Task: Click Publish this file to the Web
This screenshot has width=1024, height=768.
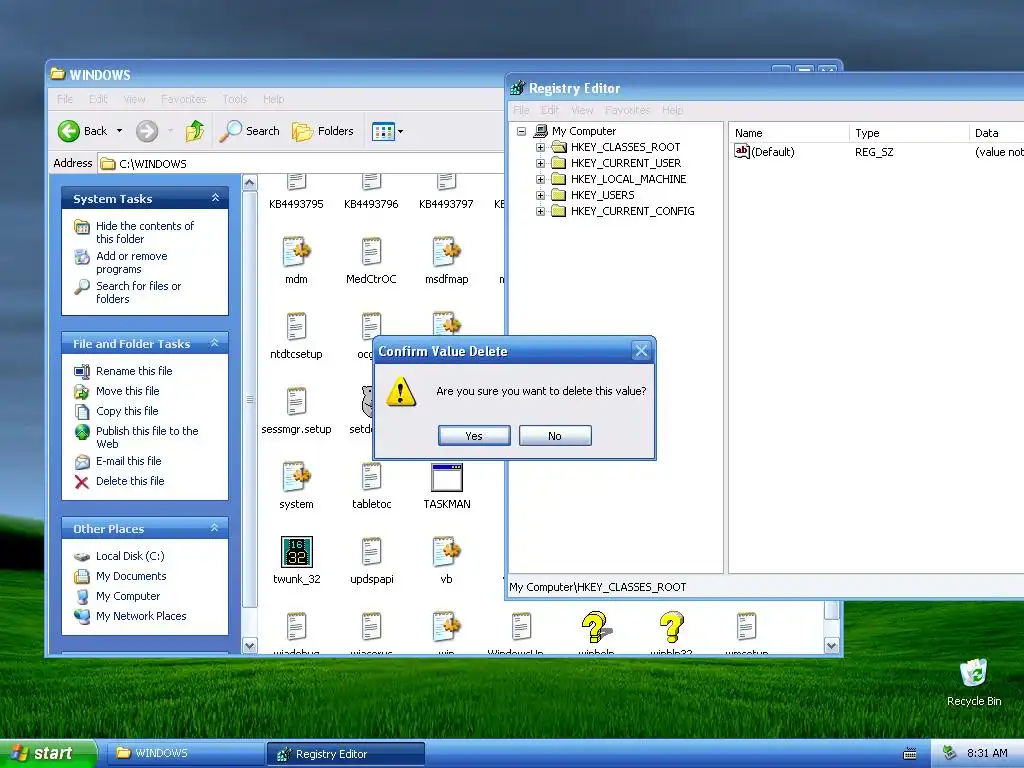Action: 147,438
